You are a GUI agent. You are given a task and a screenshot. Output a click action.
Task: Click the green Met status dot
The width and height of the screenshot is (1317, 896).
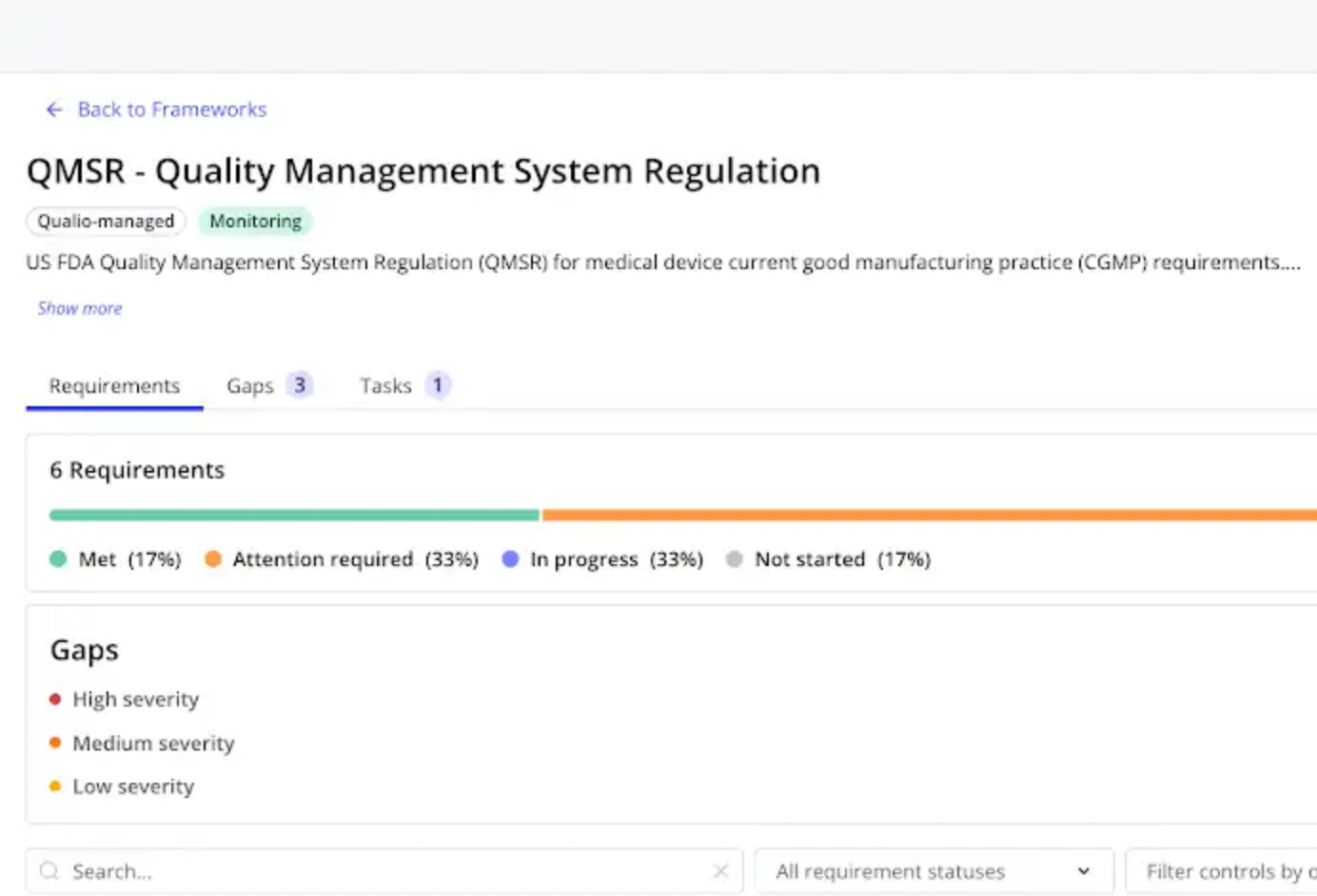tap(59, 559)
